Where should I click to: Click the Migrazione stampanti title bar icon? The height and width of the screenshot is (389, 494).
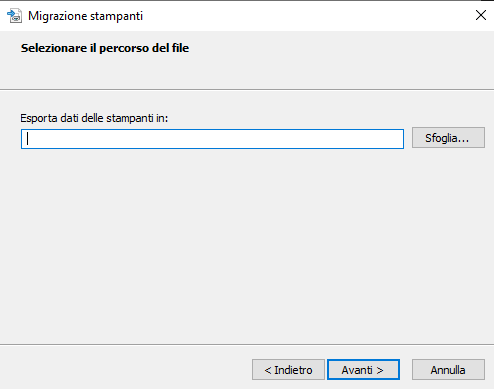14,16
